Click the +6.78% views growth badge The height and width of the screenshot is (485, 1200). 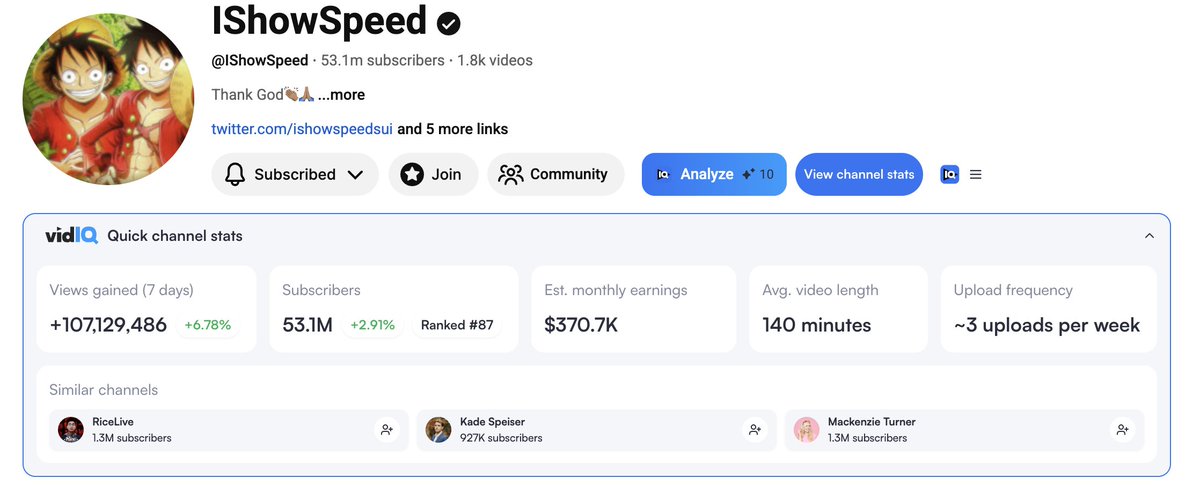(208, 325)
